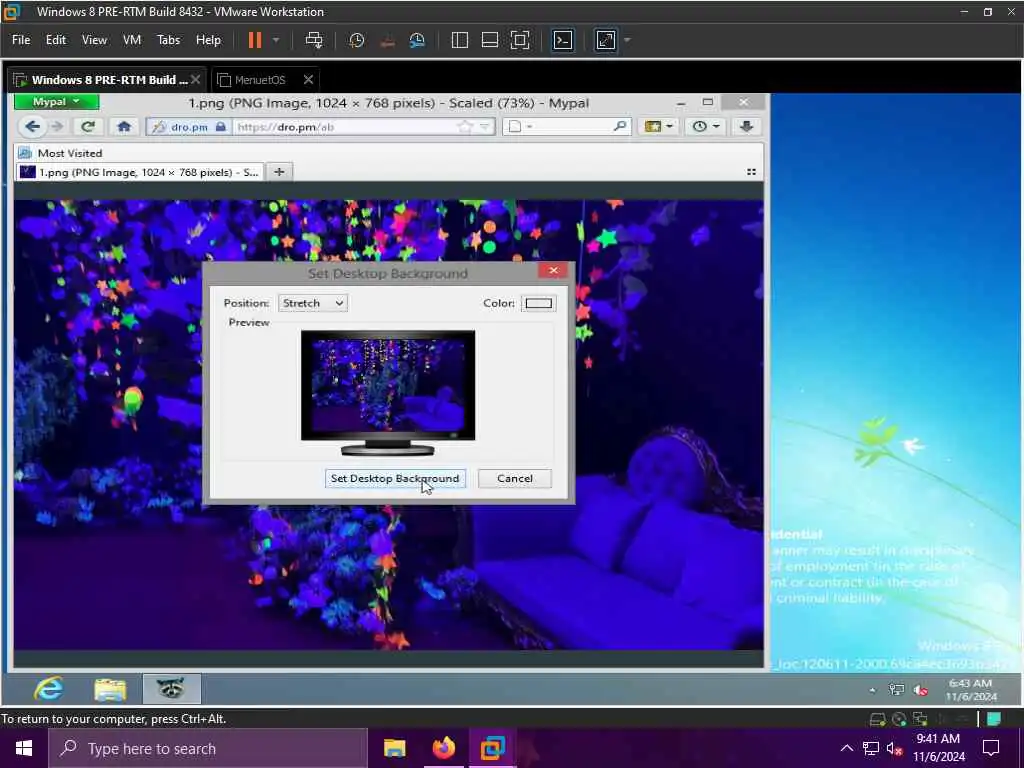Open the green Mypal application menu button
This screenshot has width=1024, height=768.
pos(56,101)
